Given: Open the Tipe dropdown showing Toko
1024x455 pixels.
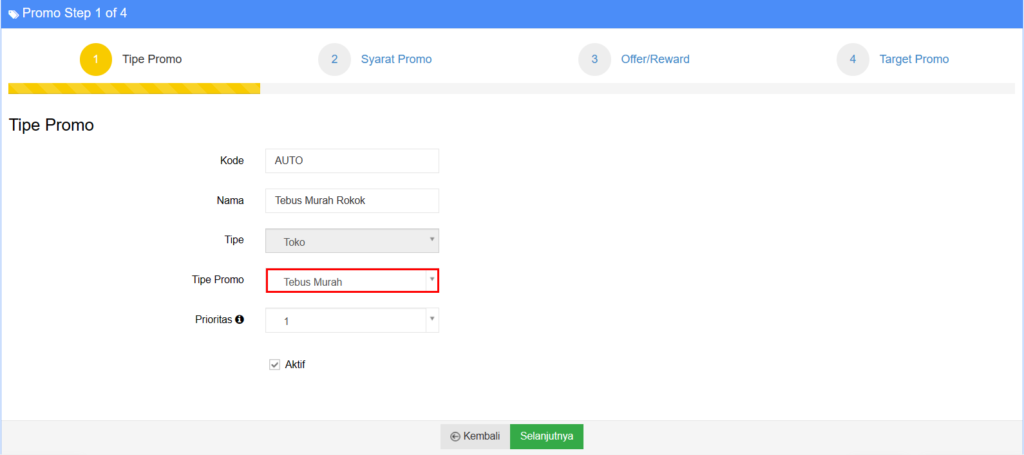Looking at the screenshot, I should (351, 241).
